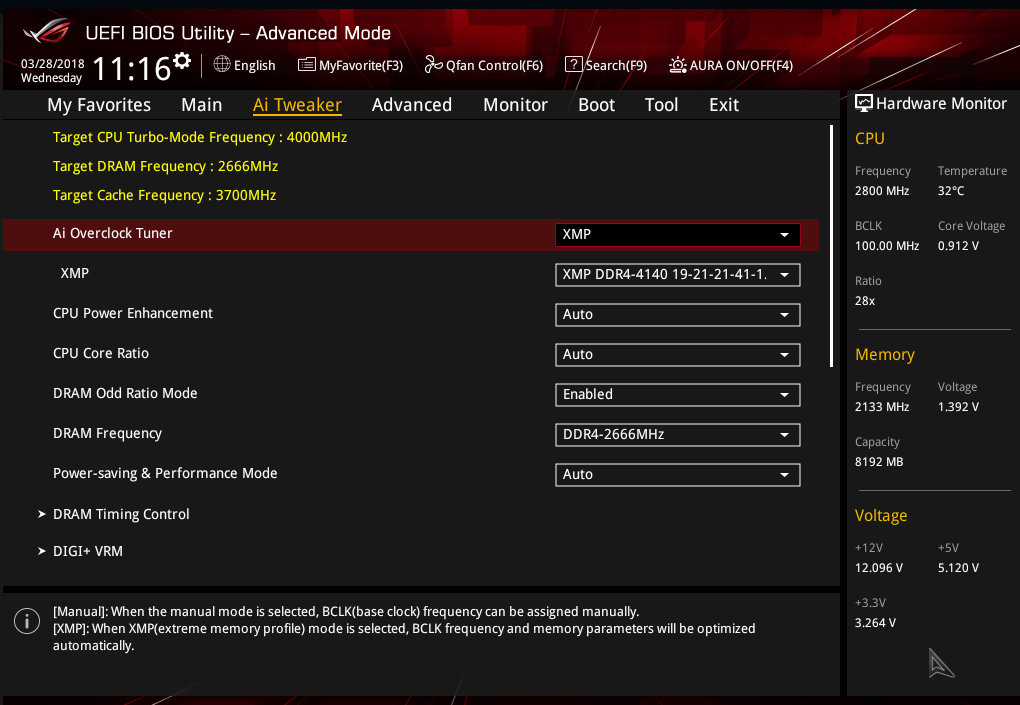Click the 1.392 V memory voltage value
1020x705 pixels.
tap(958, 406)
